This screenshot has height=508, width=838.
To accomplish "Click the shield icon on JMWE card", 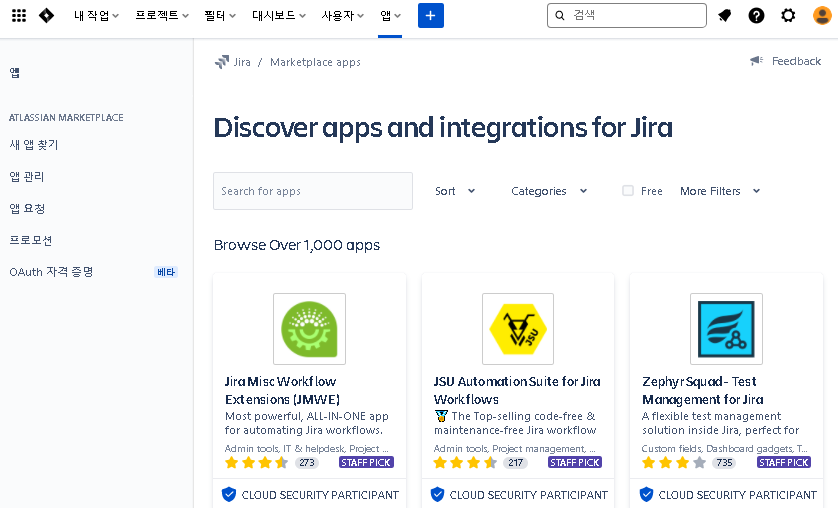I will coord(229,495).
